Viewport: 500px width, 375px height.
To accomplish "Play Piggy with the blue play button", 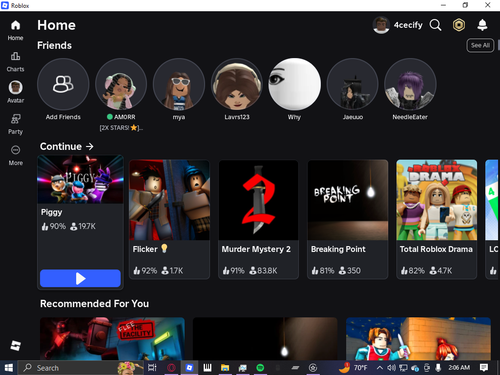I will (80, 278).
